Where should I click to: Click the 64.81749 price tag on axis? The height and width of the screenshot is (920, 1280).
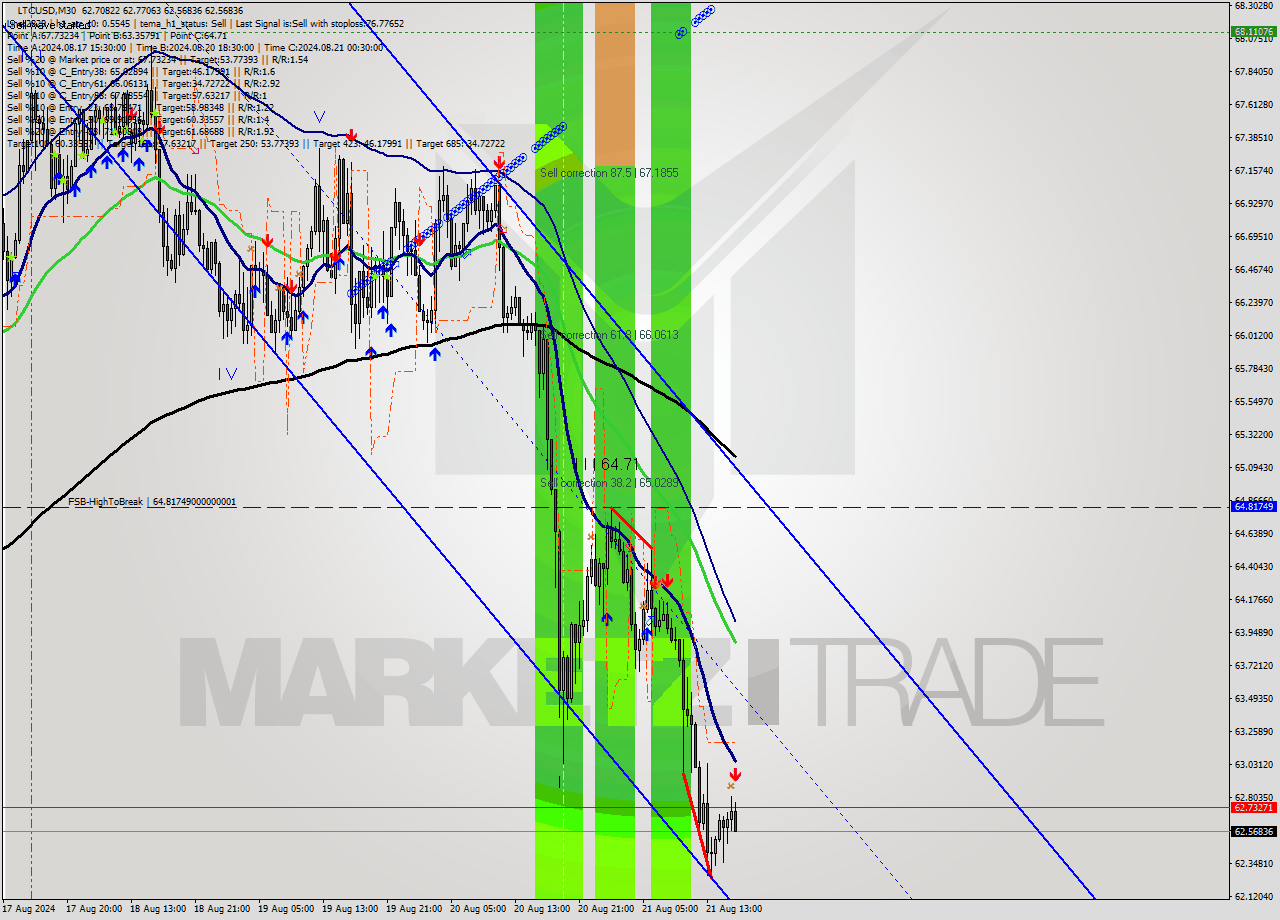[1253, 507]
